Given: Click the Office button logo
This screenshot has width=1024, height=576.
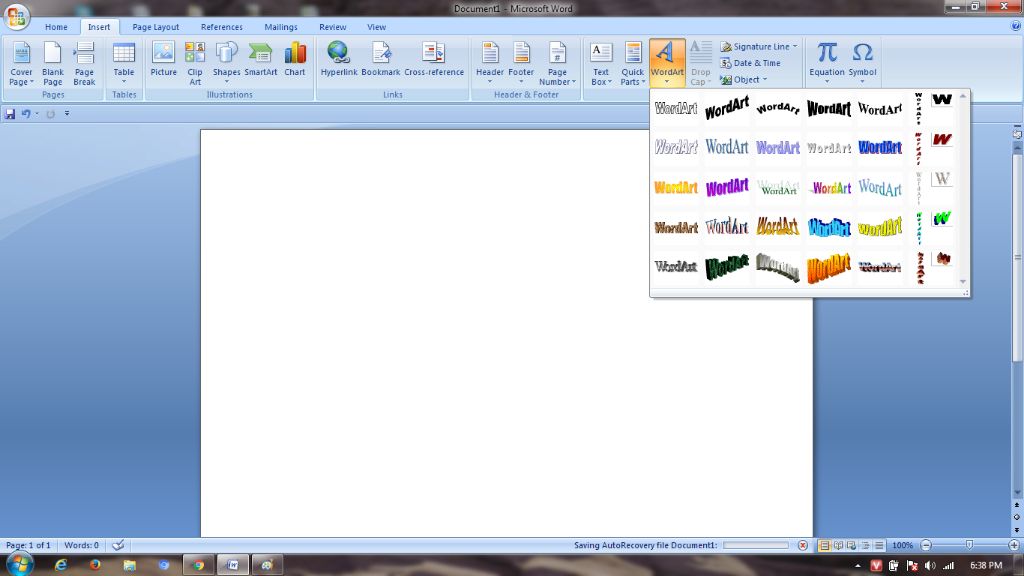Looking at the screenshot, I should [17, 17].
